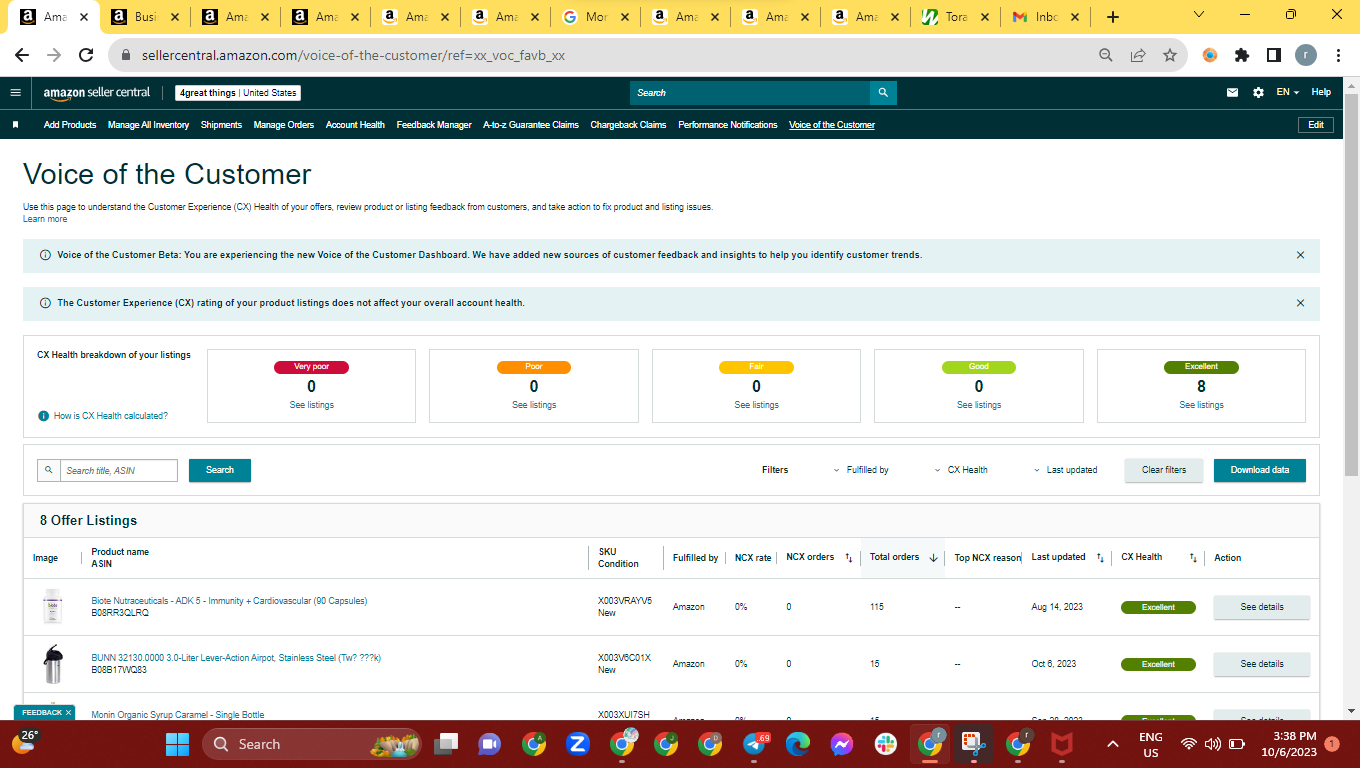
Task: Open the Biote Nutraceuticals ADK 5 product link
Action: coord(229,601)
